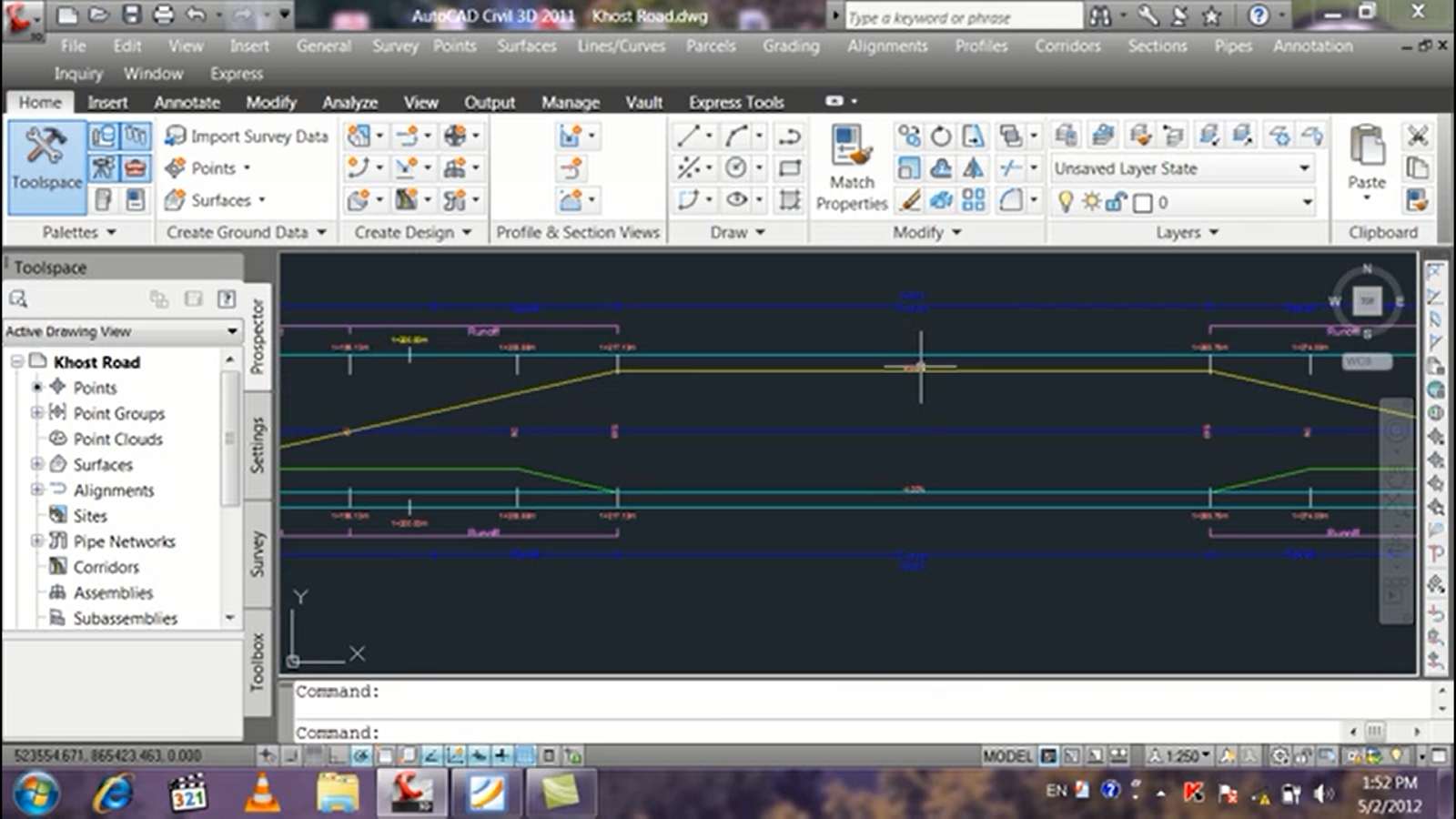Expand the Points tree node
Viewport: 1456px width, 819px height.
38,388
